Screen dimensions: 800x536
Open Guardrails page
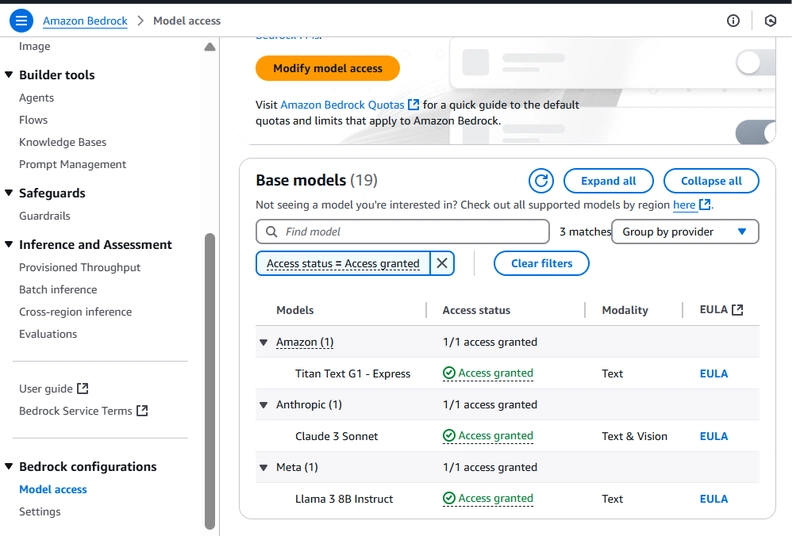click(x=44, y=216)
